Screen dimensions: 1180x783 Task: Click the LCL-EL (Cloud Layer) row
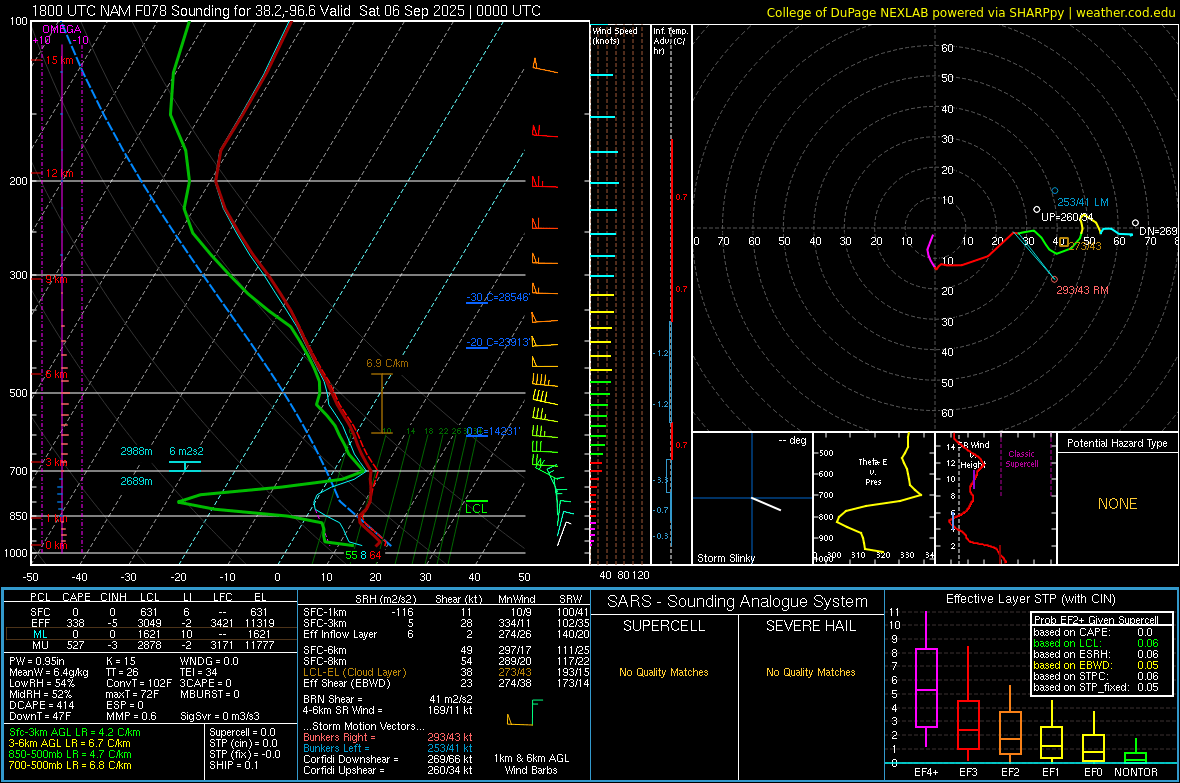[x=446, y=672]
